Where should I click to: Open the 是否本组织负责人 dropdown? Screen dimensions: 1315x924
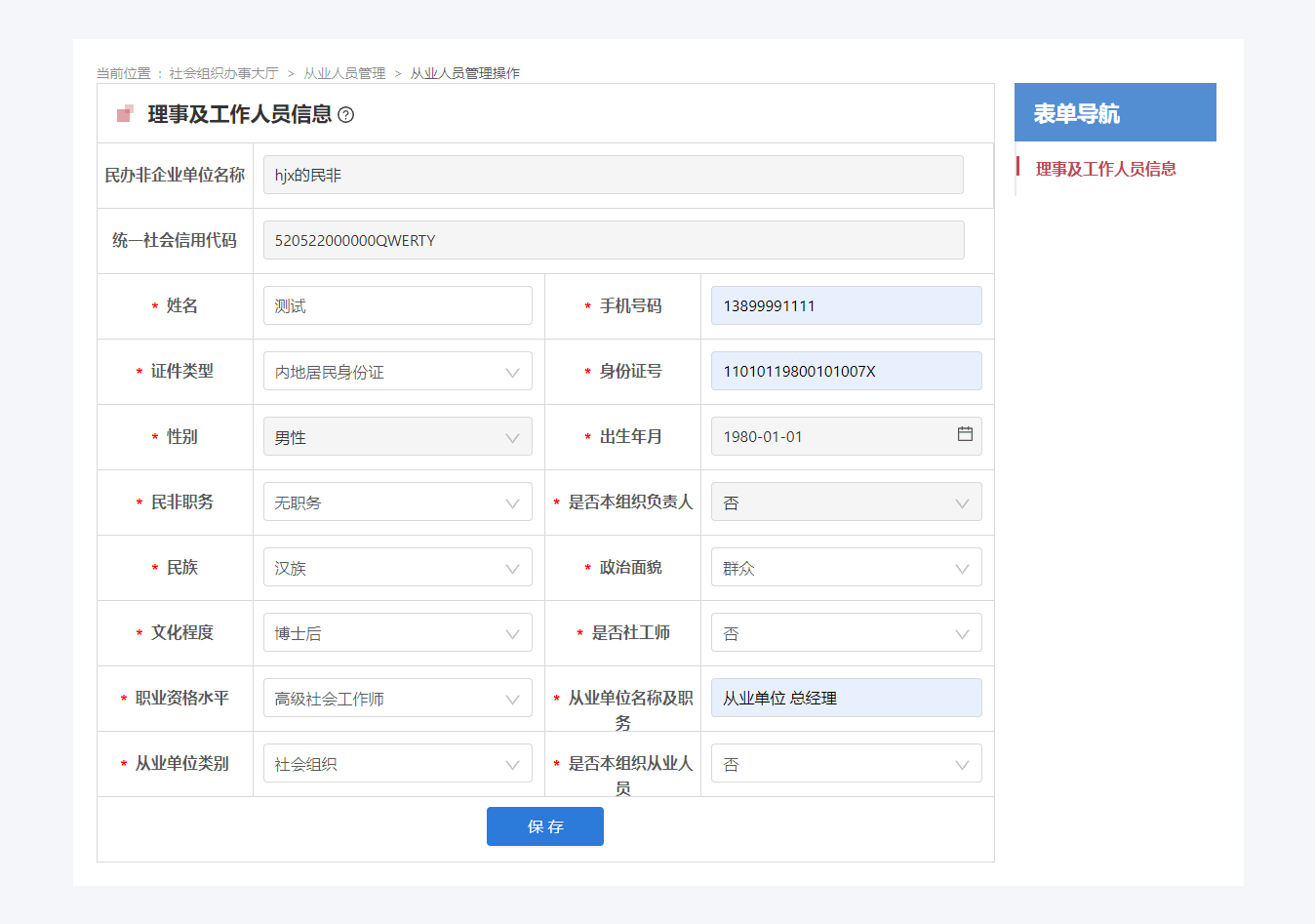tap(846, 502)
